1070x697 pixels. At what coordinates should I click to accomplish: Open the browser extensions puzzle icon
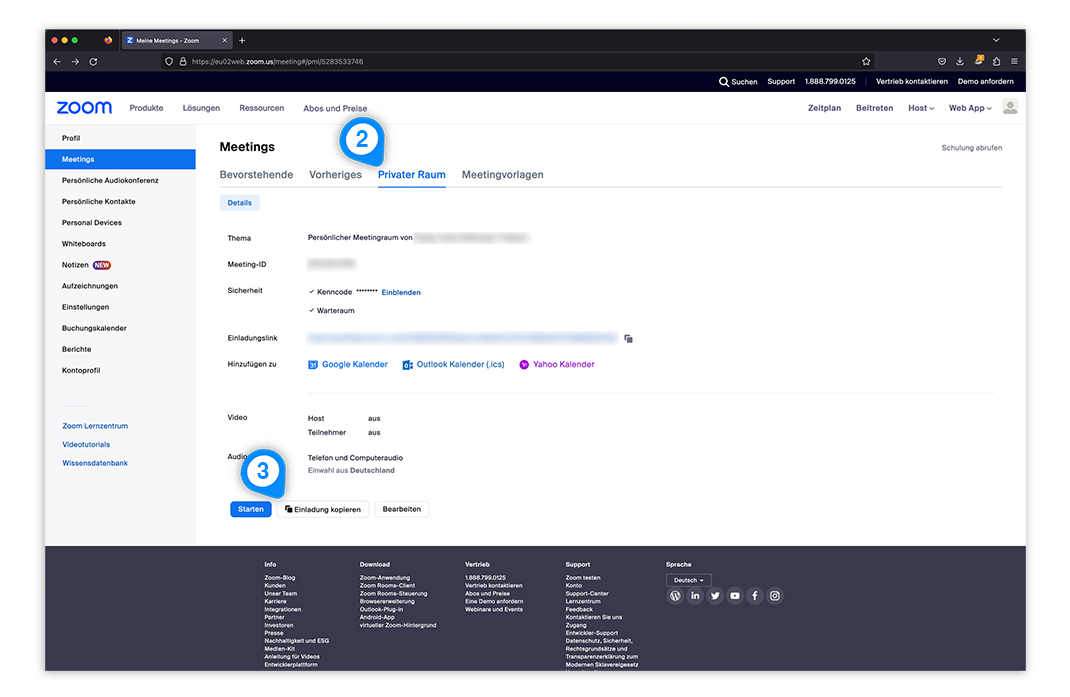click(x=996, y=61)
